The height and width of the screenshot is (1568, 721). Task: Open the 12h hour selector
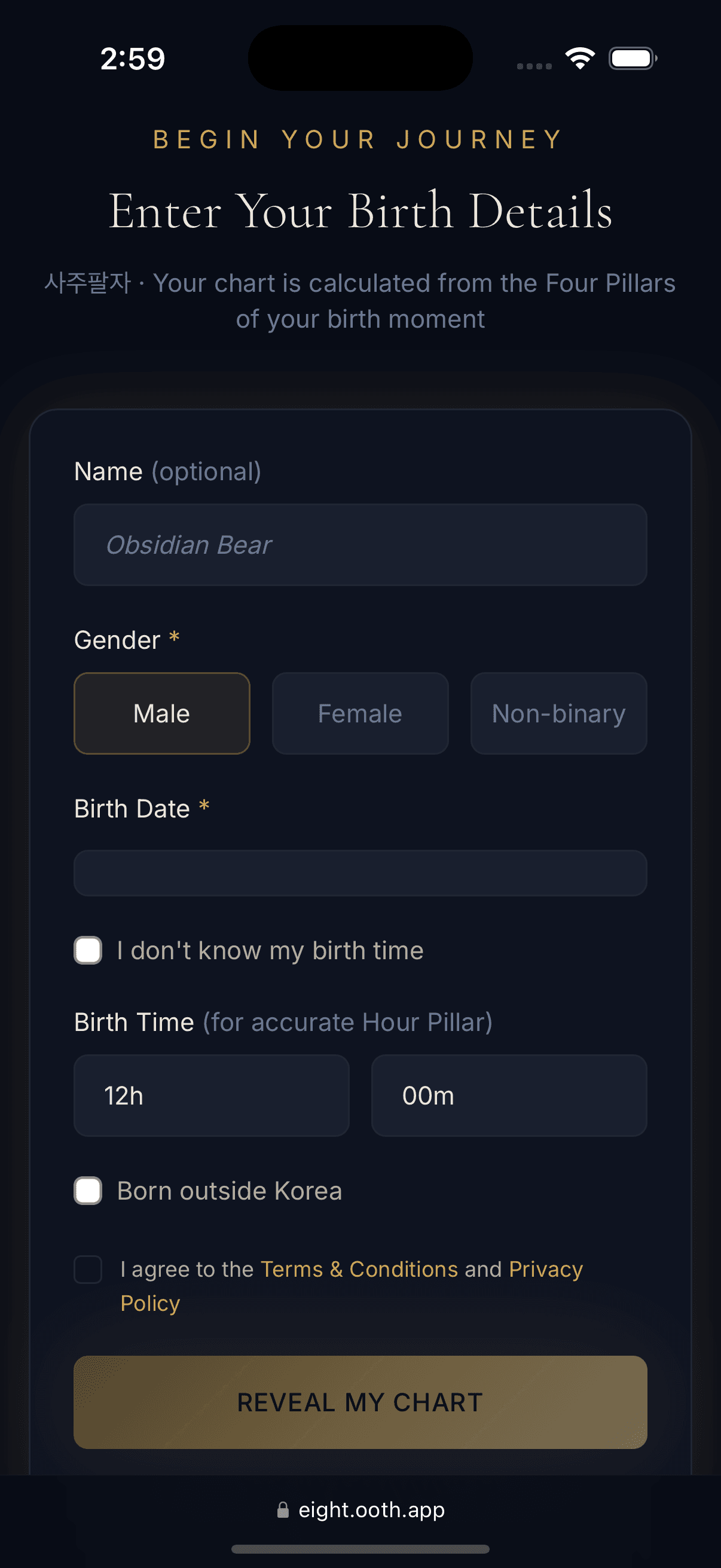pos(211,1095)
